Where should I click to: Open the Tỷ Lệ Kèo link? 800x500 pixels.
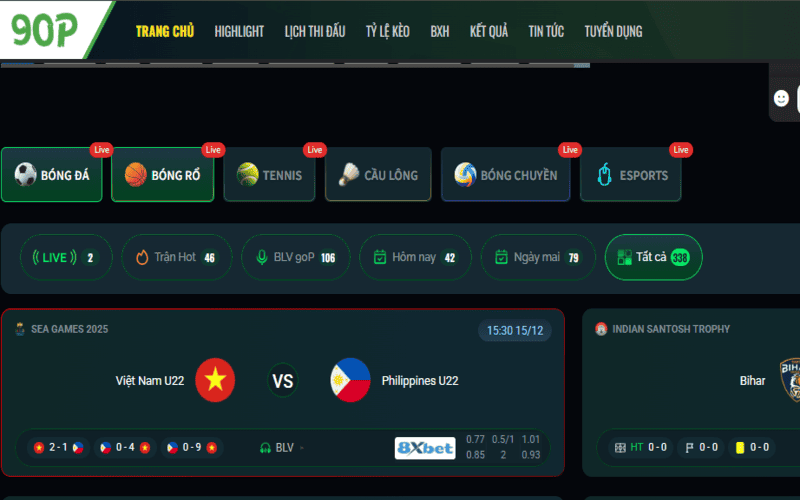click(388, 31)
